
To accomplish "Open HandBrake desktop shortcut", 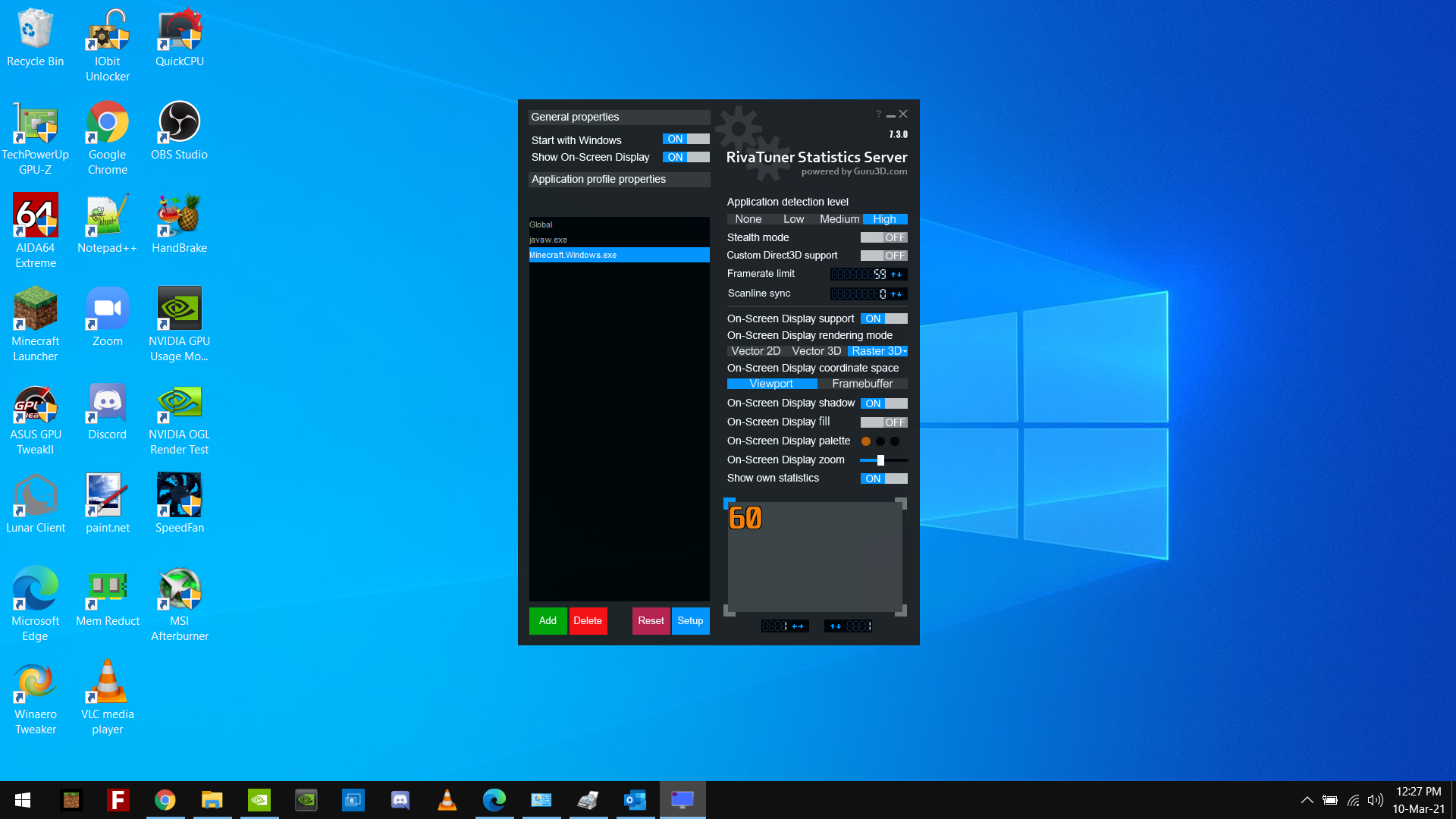I will click(x=180, y=216).
